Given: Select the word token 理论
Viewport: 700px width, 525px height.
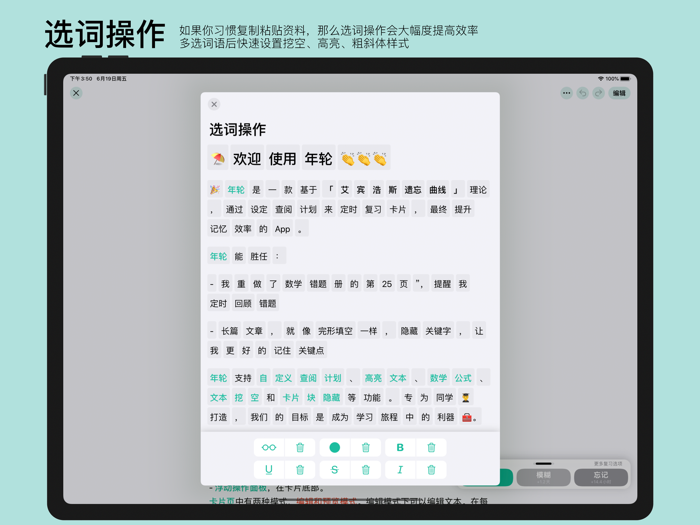Looking at the screenshot, I should click(x=478, y=190).
